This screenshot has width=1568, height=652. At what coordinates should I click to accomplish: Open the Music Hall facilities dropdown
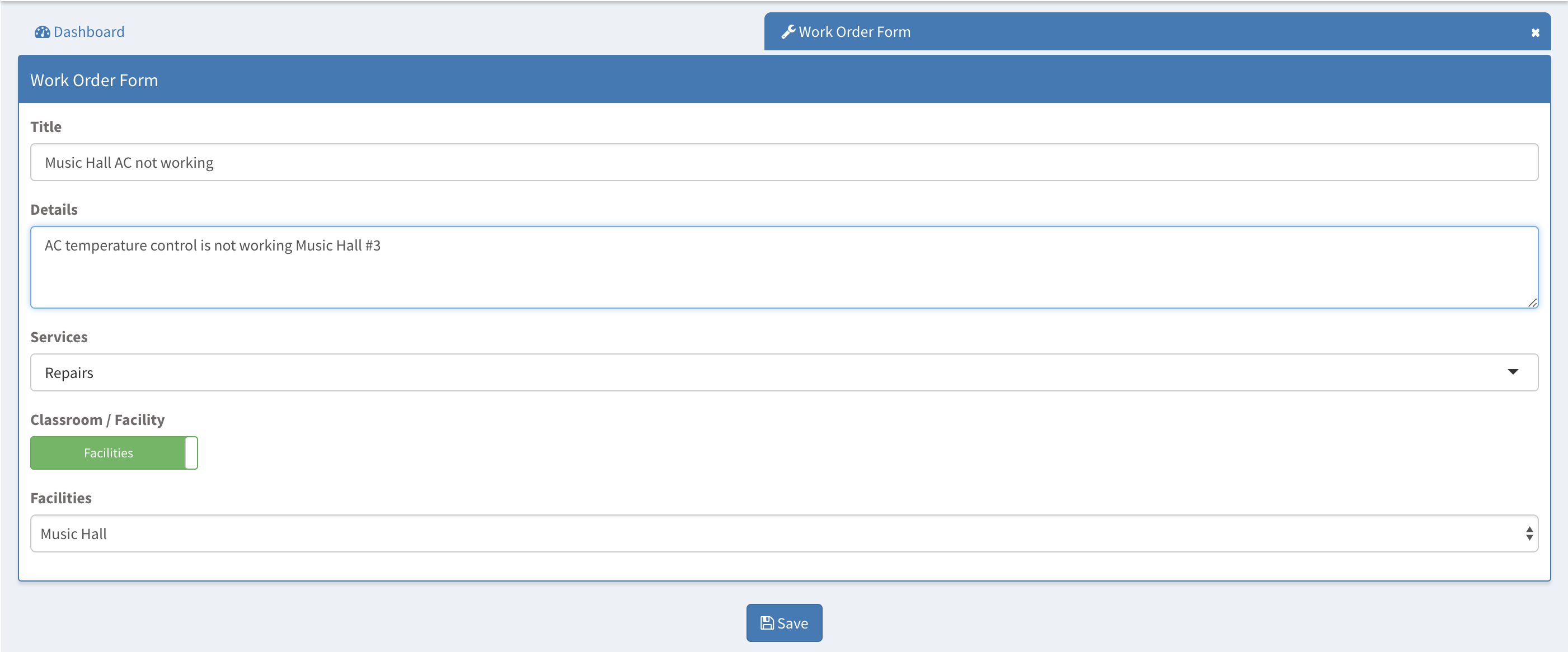[783, 534]
